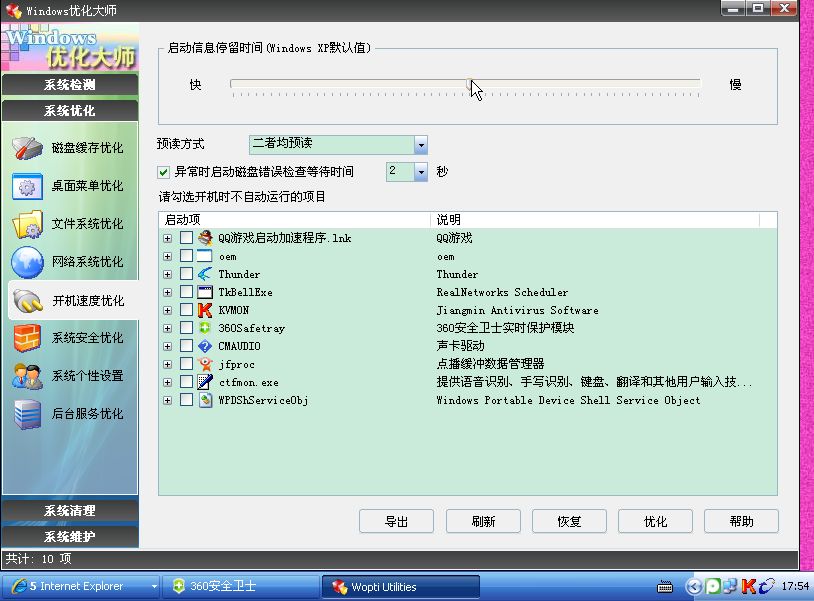Click the 360Safetray green shield icon
The height and width of the screenshot is (601, 814).
205,328
